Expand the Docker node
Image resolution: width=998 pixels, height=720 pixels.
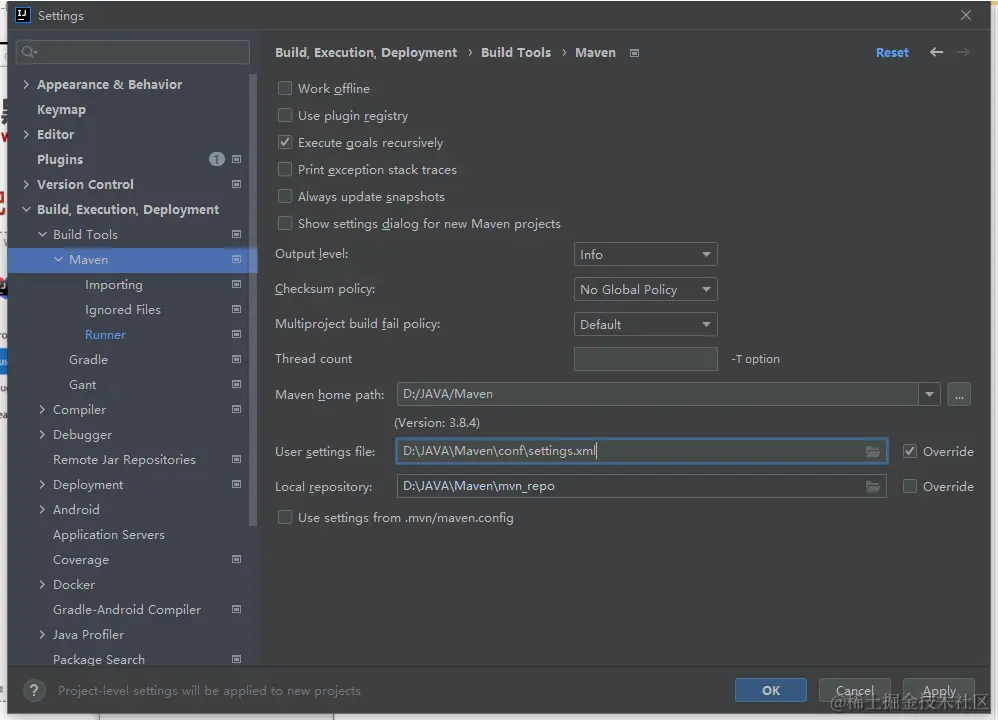point(42,584)
